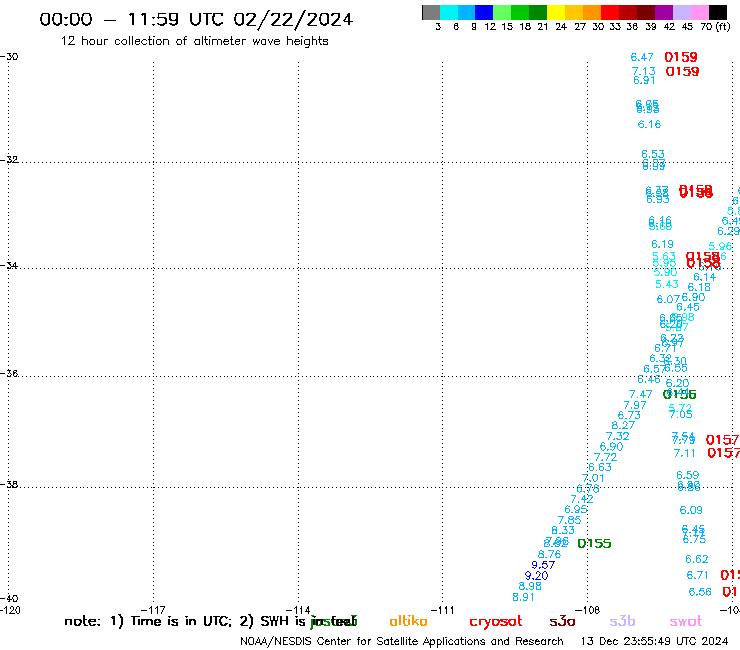Click the black legend color at far right
This screenshot has width=740, height=650.
[717, 12]
